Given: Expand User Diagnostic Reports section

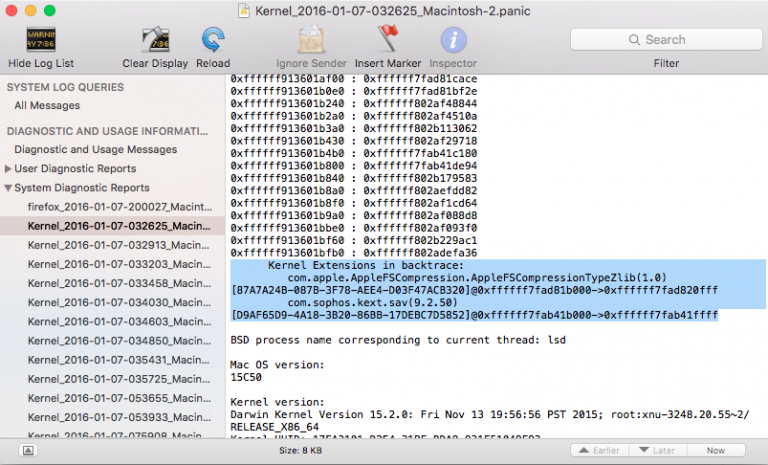Looking at the screenshot, I should [8, 169].
